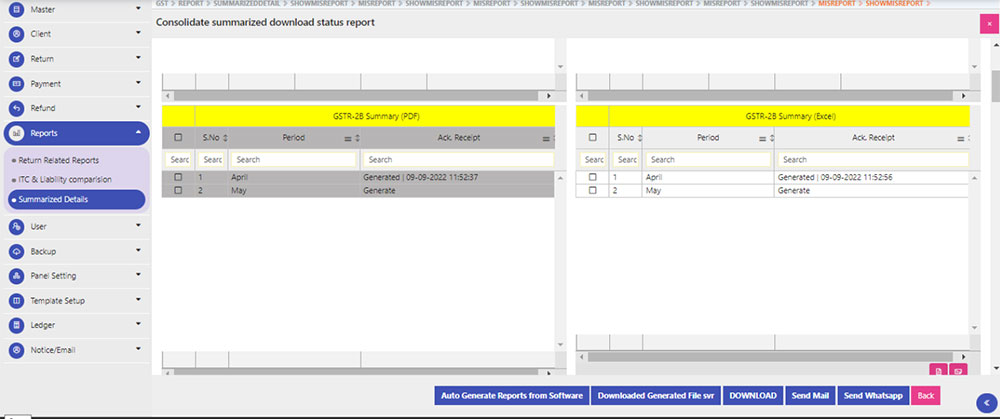
Task: Click the Ledger icon in the sidebar
Action: (x=16, y=325)
